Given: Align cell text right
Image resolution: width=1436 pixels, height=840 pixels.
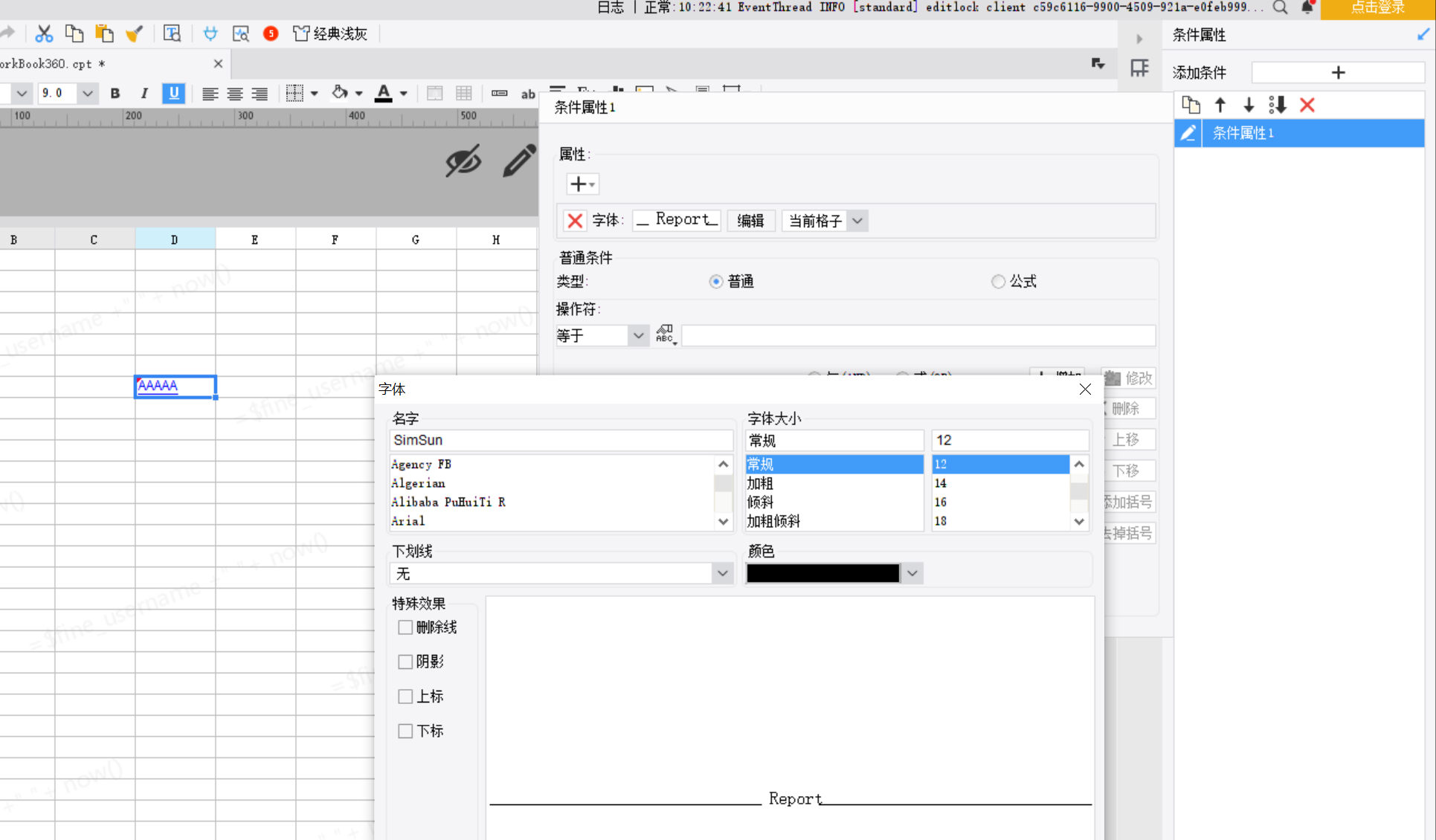Looking at the screenshot, I should pos(260,94).
